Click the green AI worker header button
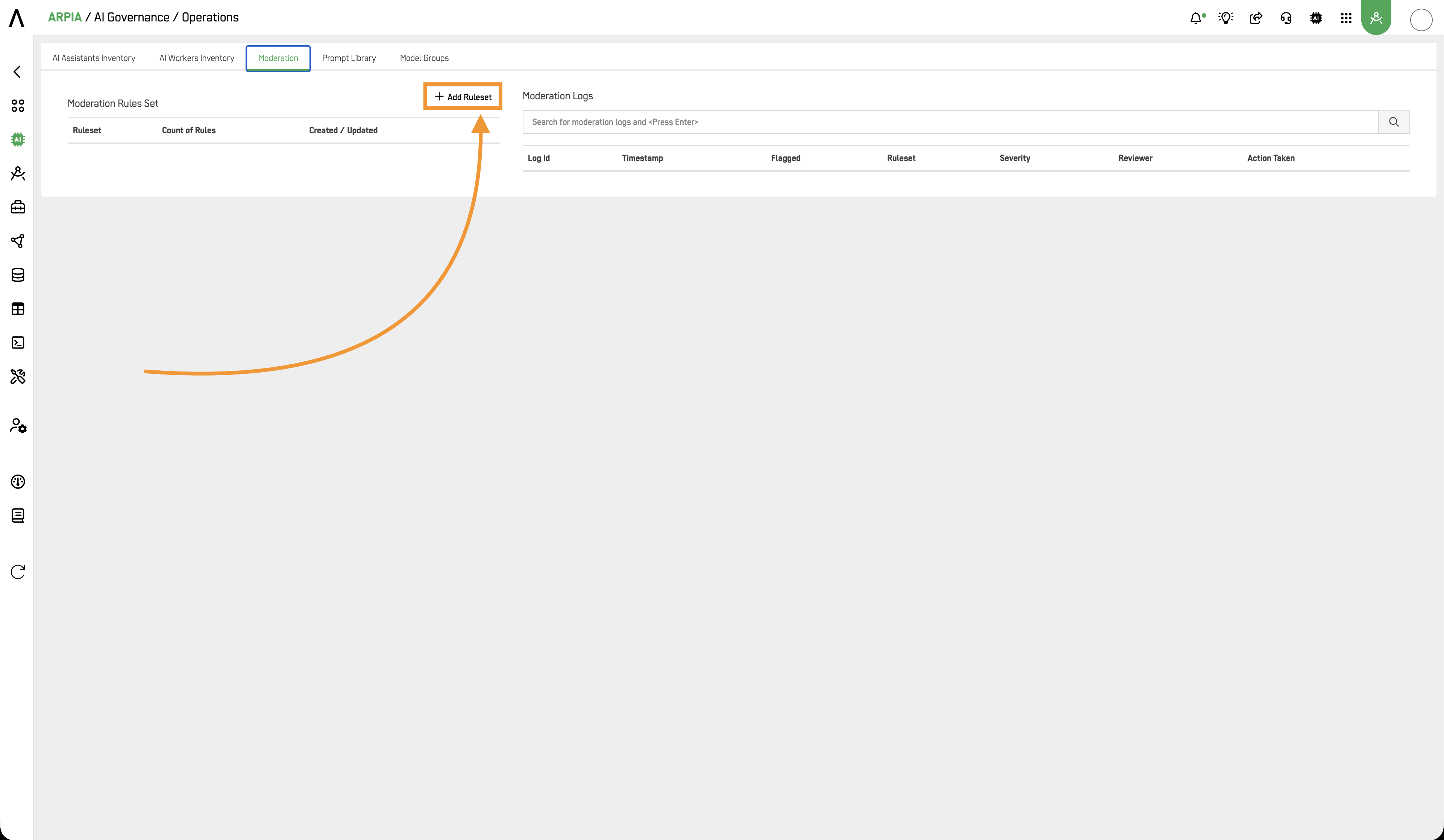This screenshot has width=1444, height=840. pyautogui.click(x=1376, y=18)
